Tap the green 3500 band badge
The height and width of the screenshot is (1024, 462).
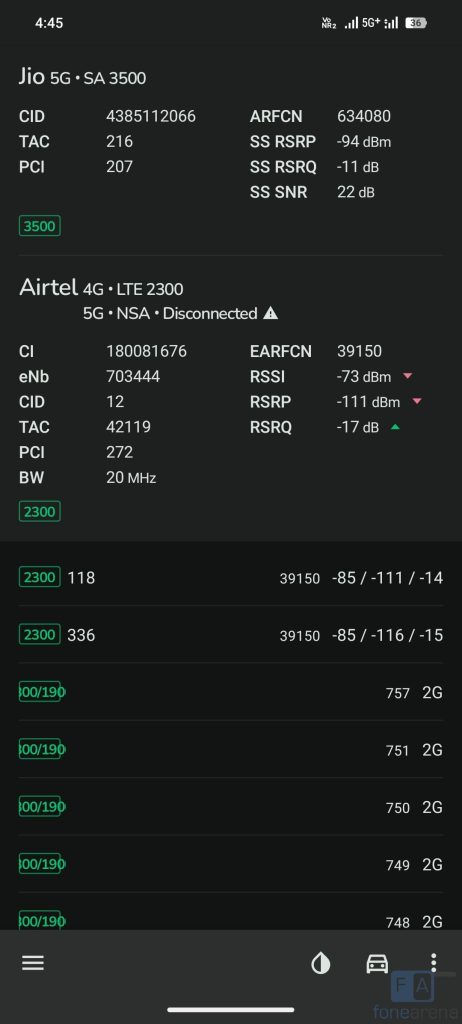tap(39, 227)
